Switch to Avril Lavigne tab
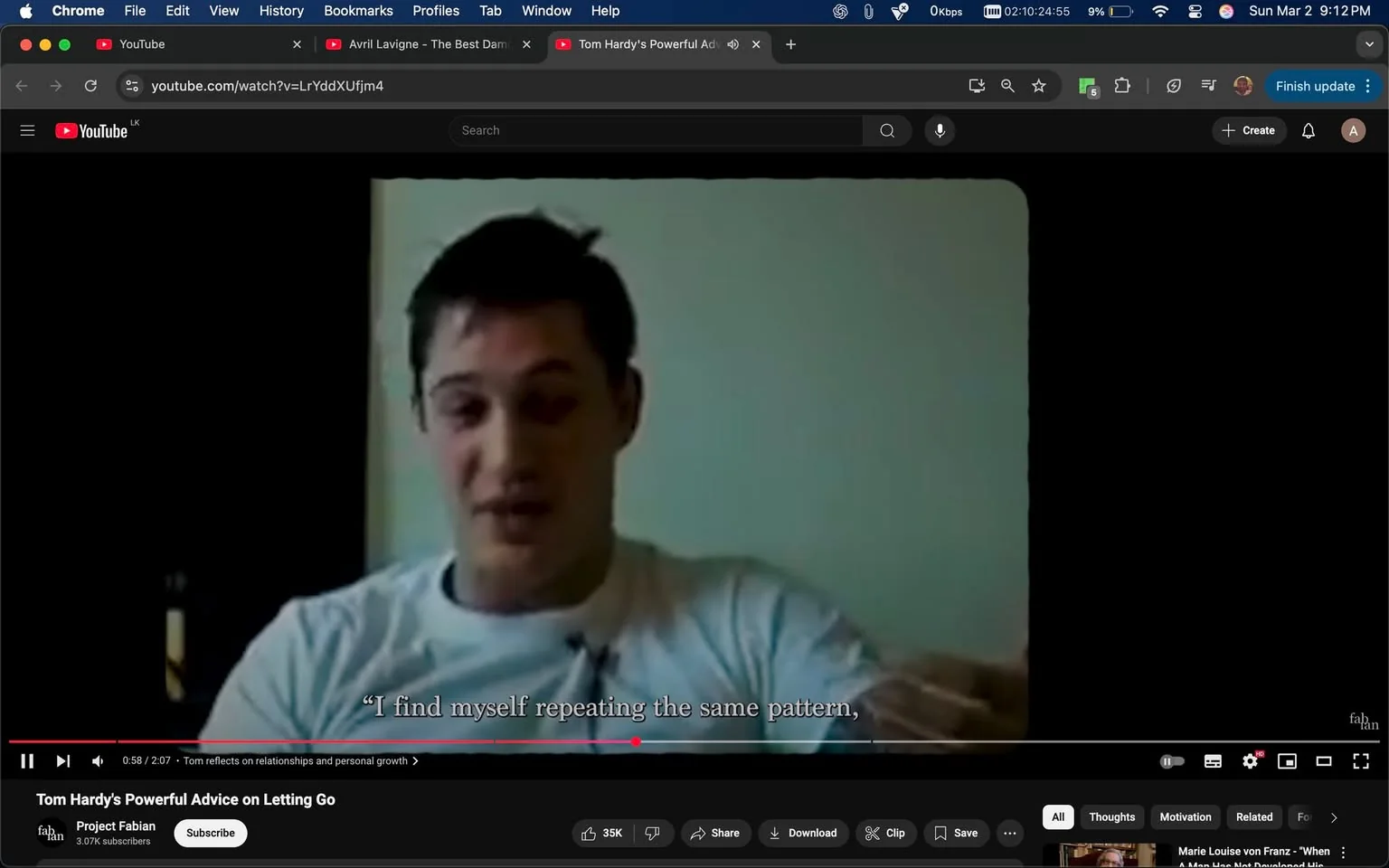 point(430,43)
